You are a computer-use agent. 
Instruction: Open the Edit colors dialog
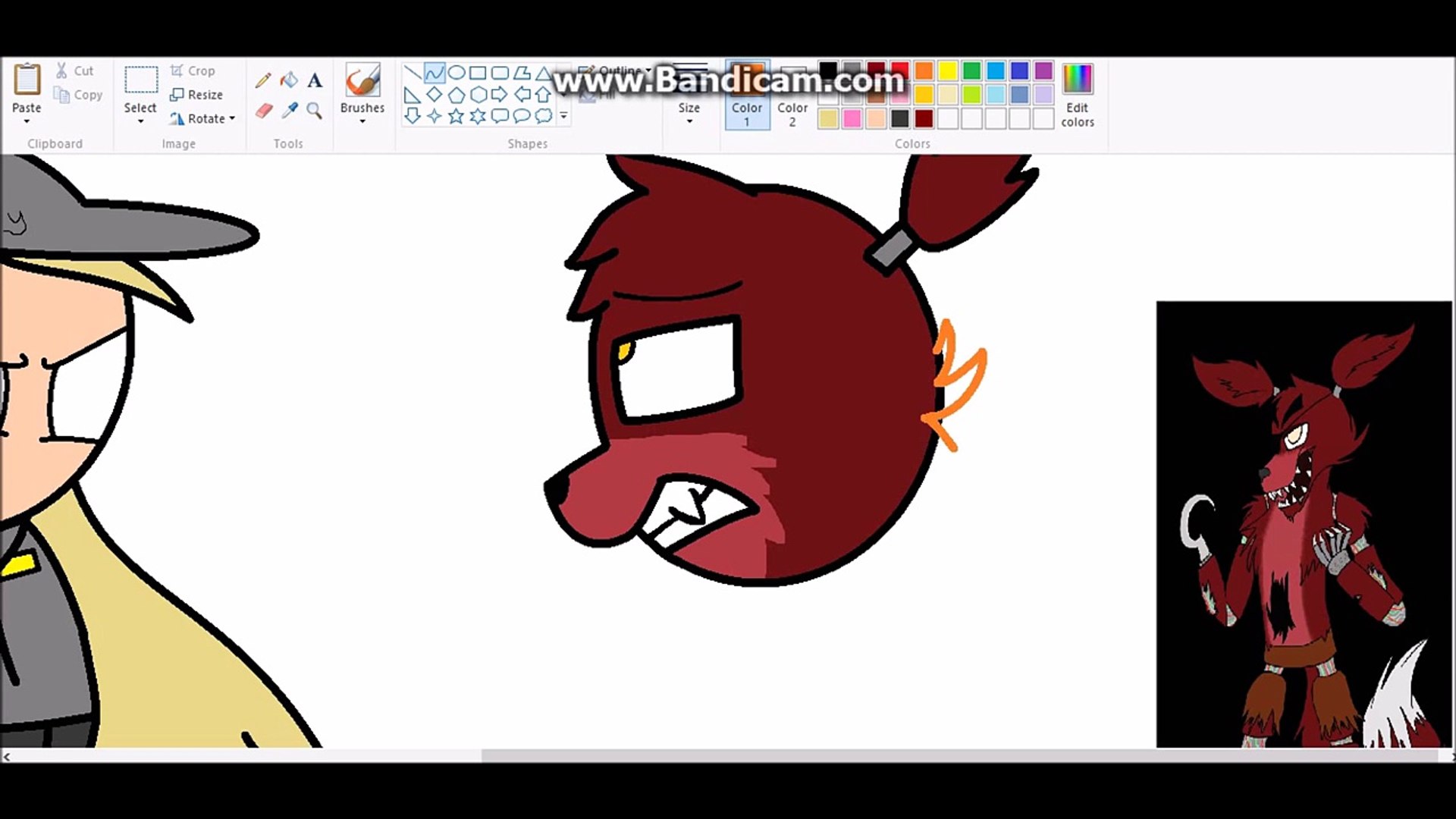(x=1078, y=95)
